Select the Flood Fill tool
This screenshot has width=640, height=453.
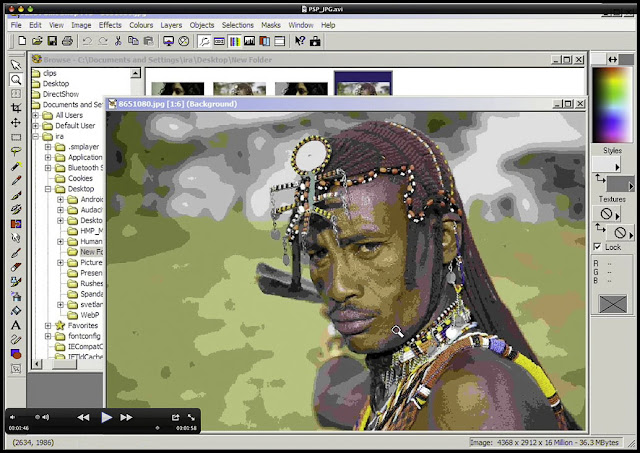point(16,311)
